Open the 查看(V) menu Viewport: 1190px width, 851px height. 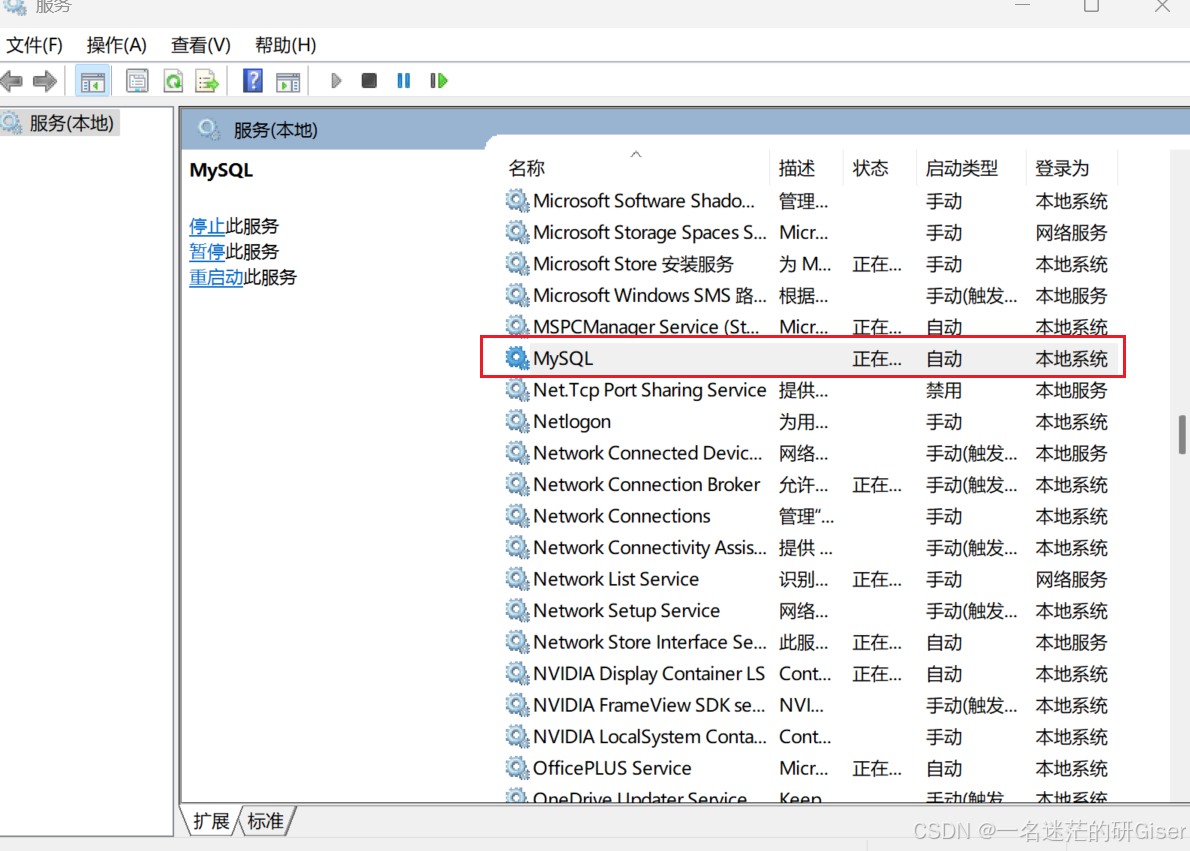coord(200,45)
